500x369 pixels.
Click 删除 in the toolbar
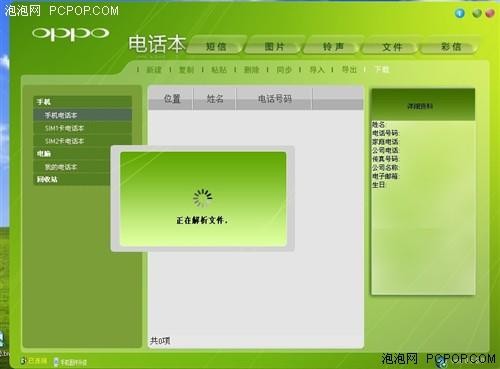pyautogui.click(x=252, y=70)
